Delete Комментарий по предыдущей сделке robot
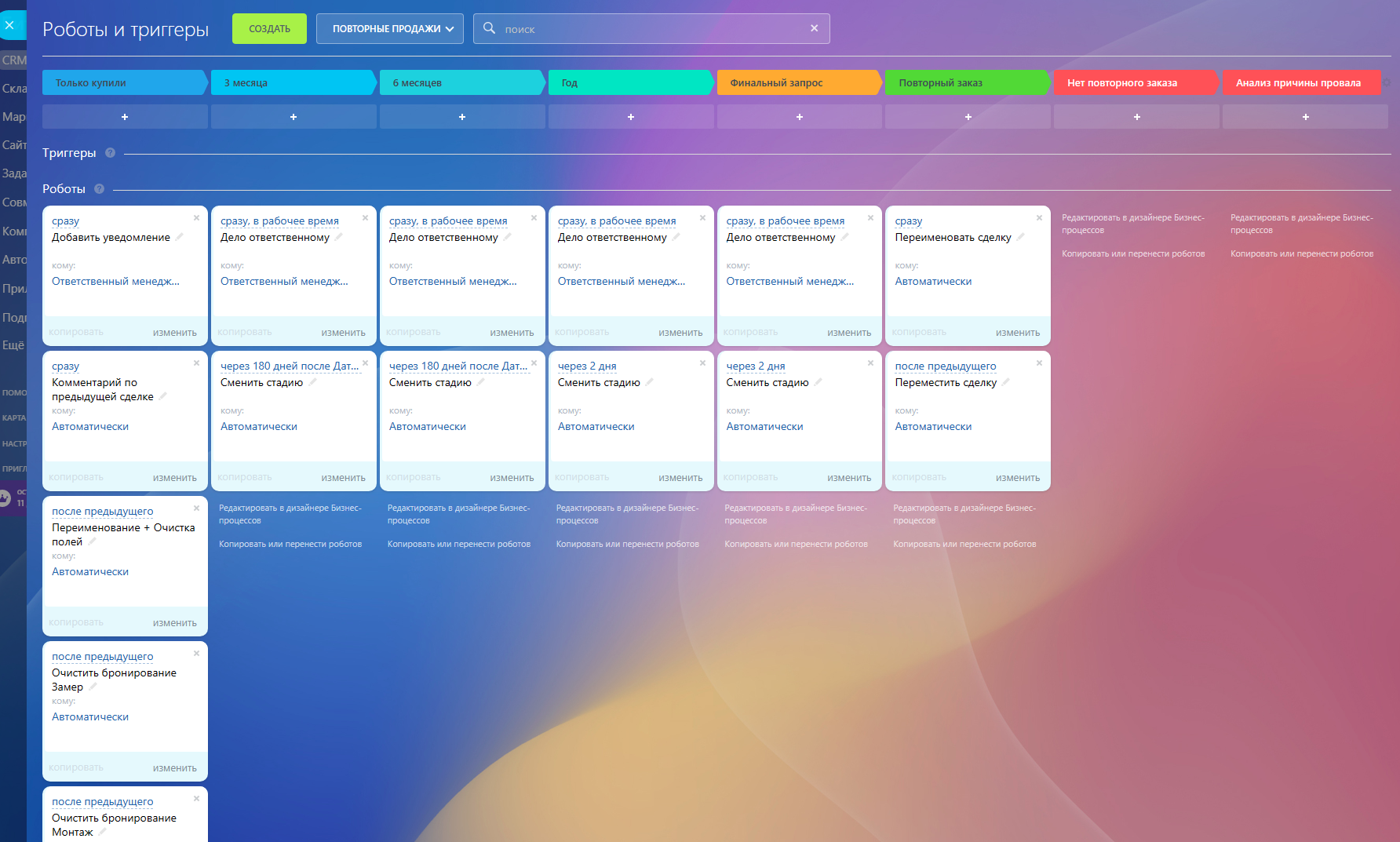This screenshot has width=1400, height=842. coord(196,363)
